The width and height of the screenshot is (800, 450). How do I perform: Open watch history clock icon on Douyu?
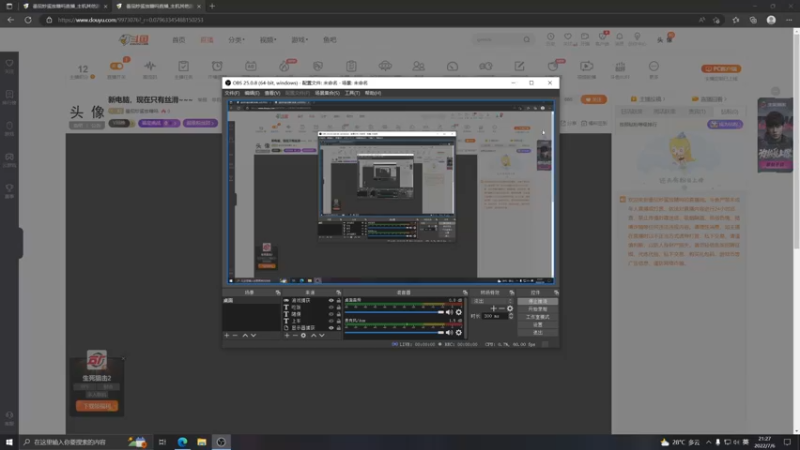click(x=551, y=37)
